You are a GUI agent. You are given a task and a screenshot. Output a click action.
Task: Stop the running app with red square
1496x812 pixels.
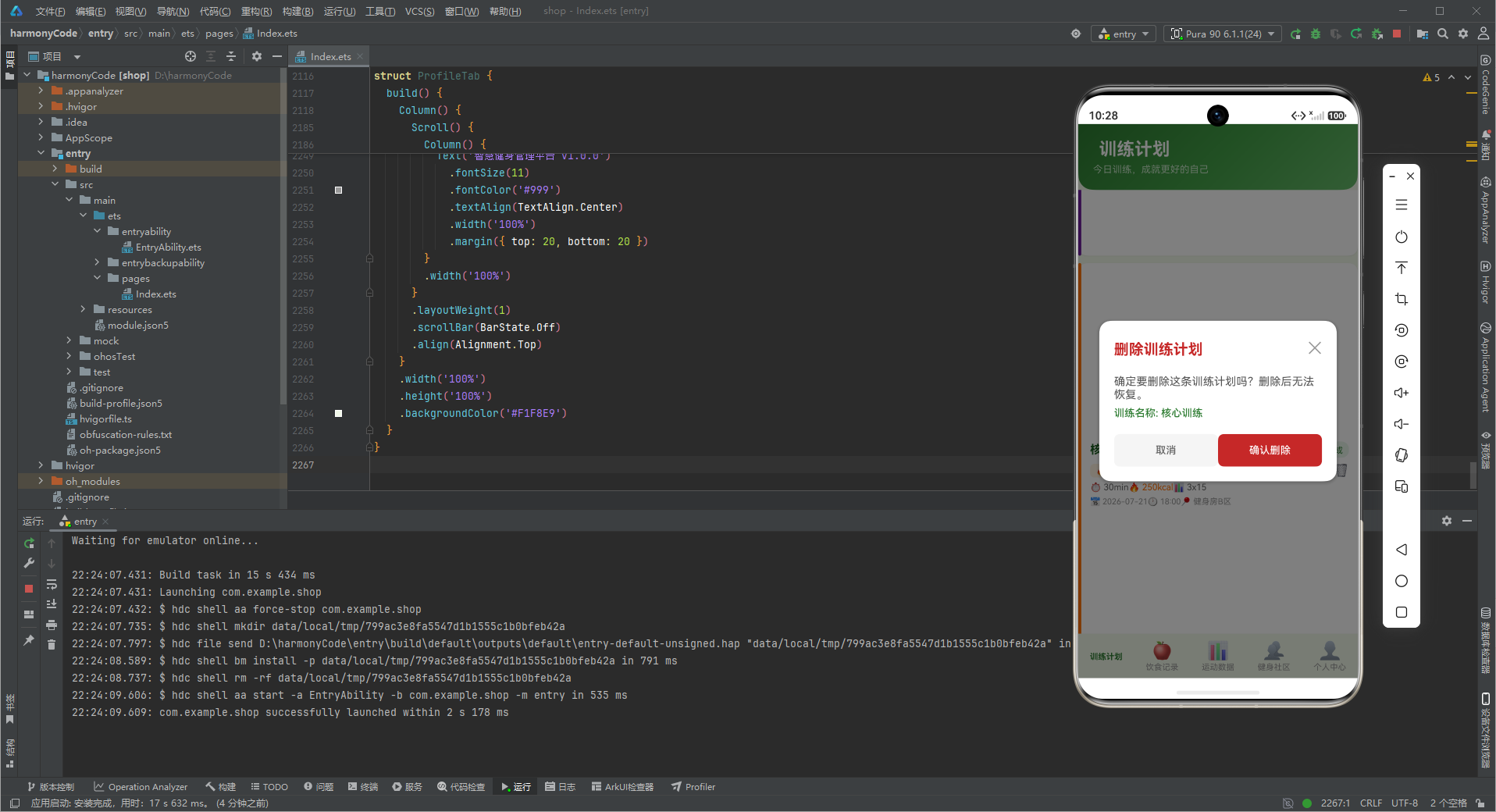[1397, 34]
